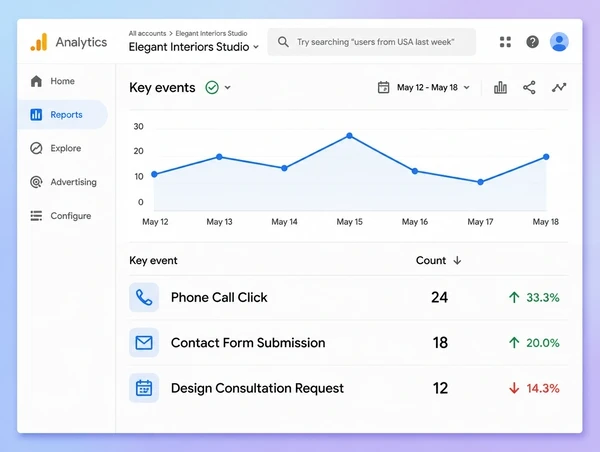Open the help question mark icon
The image size is (600, 452).
coord(532,42)
